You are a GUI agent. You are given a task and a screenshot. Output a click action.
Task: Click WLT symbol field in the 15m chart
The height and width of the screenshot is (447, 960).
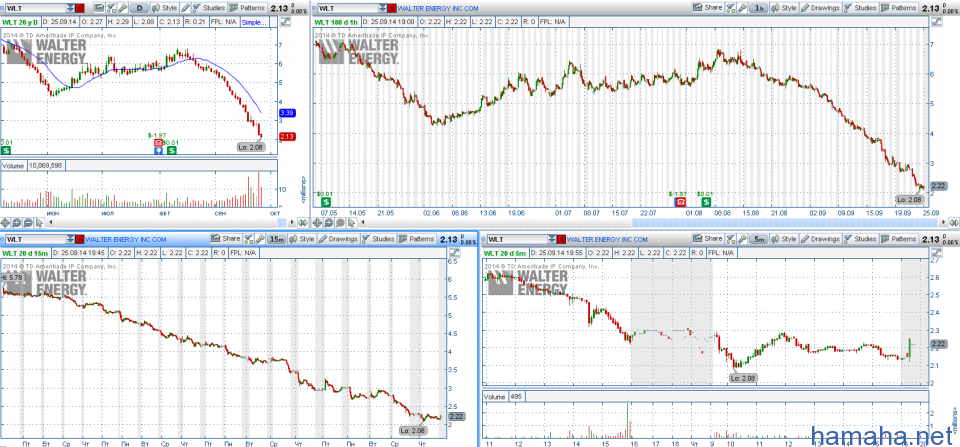coord(36,239)
